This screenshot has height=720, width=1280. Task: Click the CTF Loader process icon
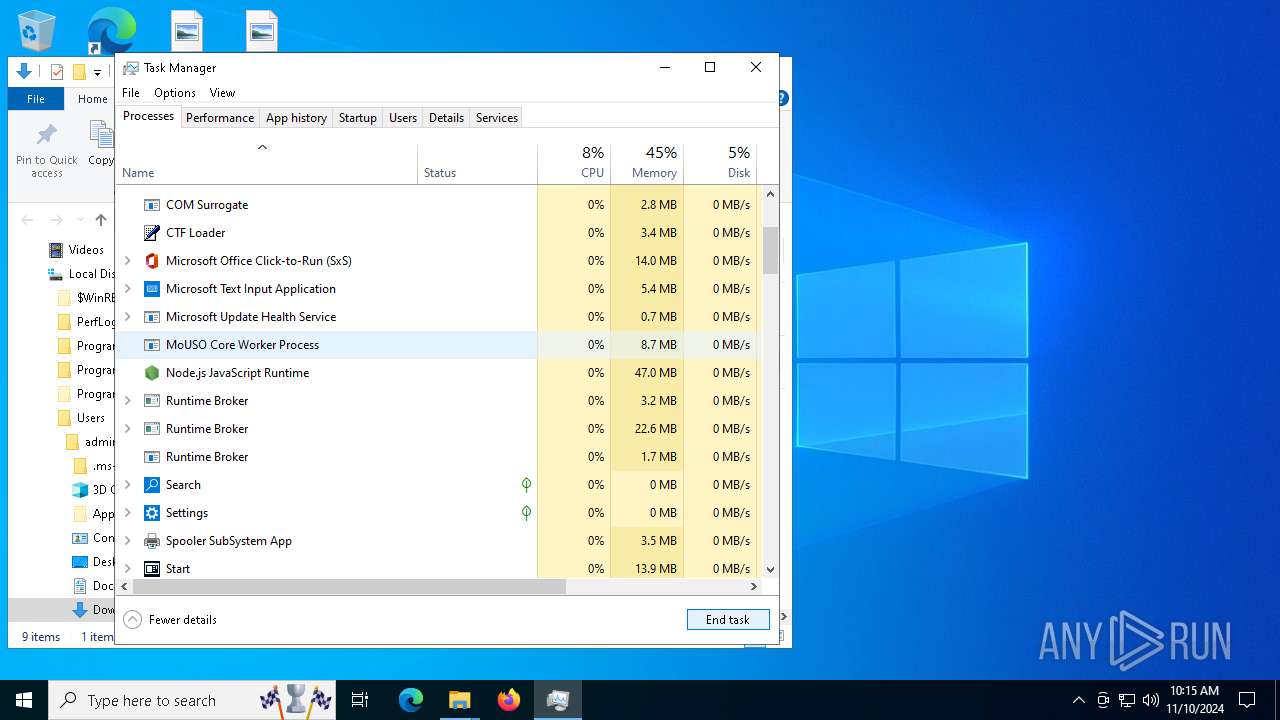click(152, 233)
